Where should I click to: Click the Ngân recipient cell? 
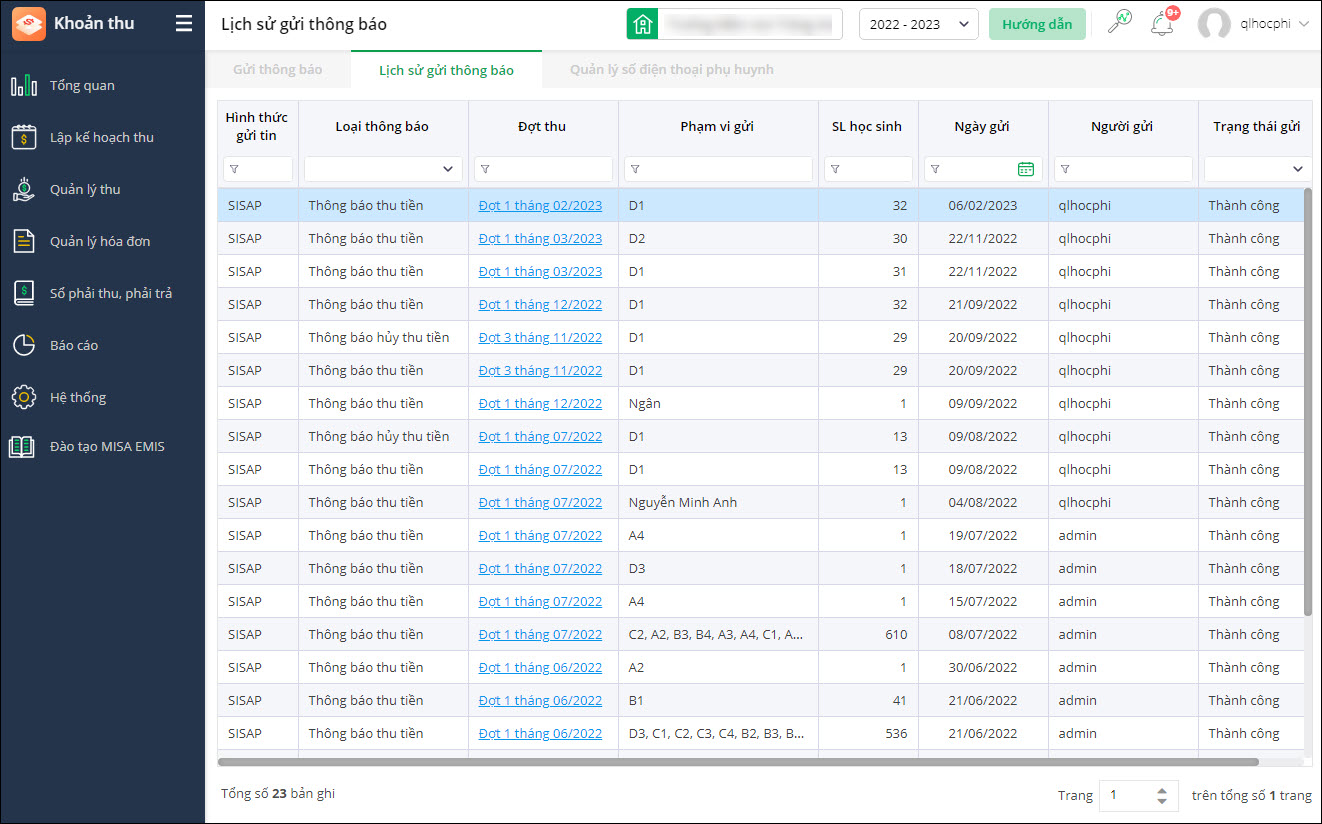718,403
